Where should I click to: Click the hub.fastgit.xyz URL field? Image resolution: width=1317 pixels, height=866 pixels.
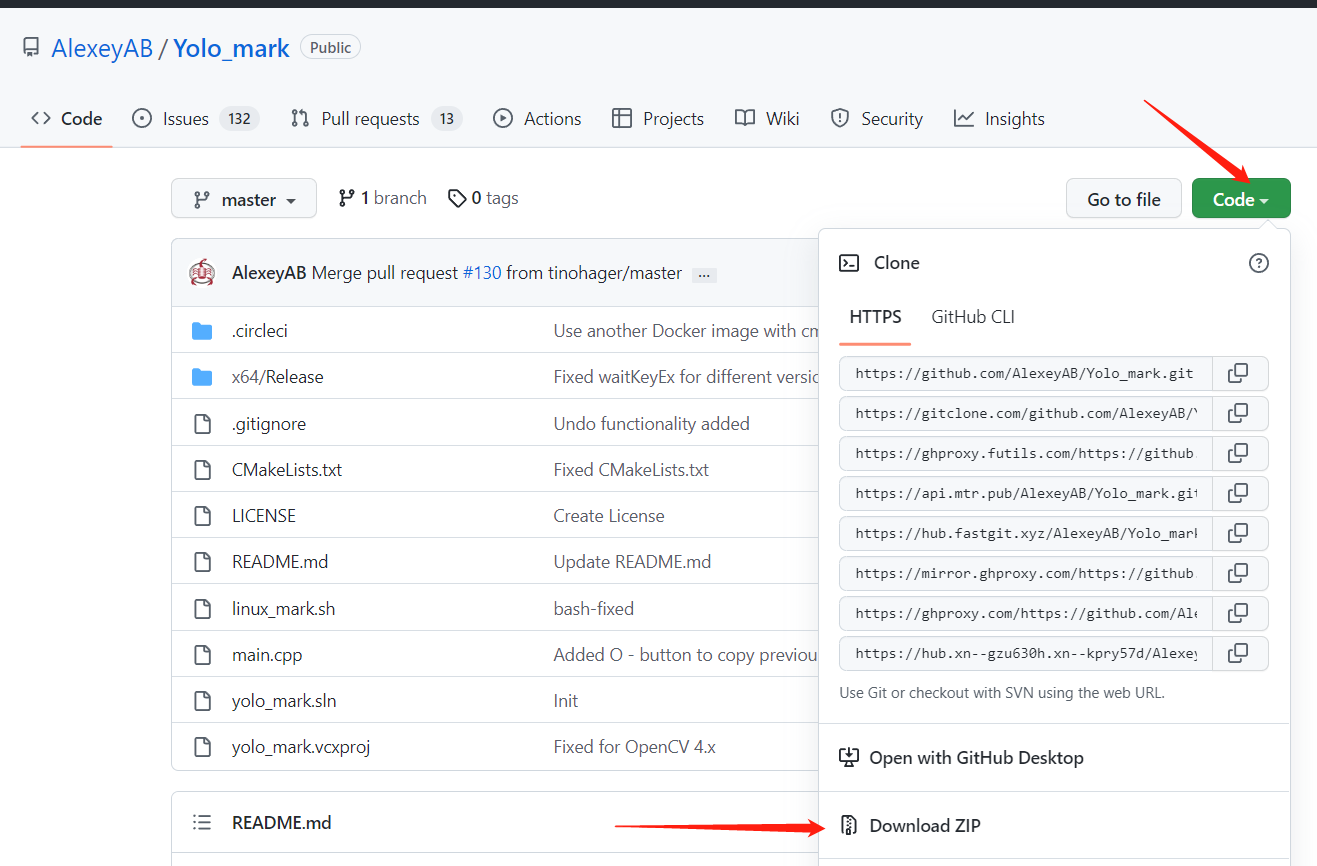1026,533
